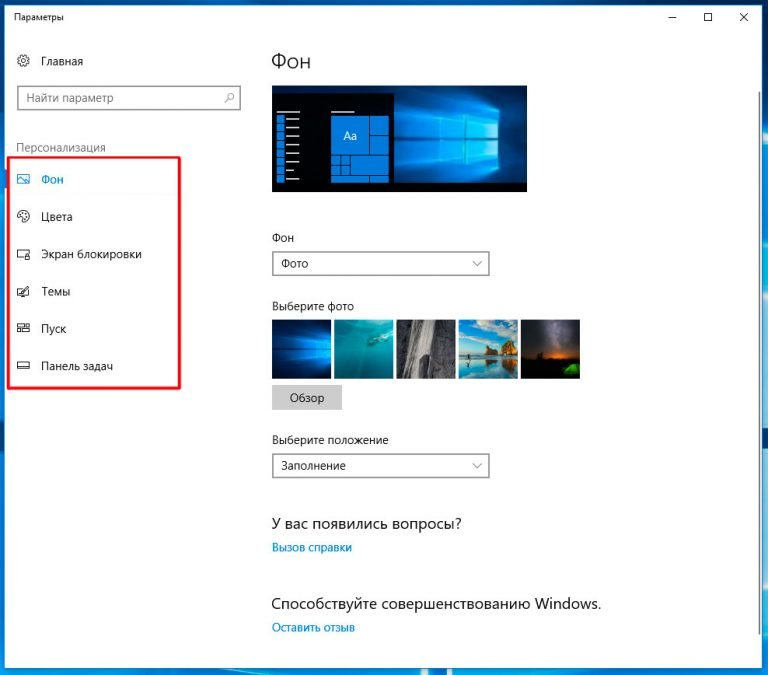768x675 pixels.
Task: Follow the Оставить отзыв link
Action: [313, 628]
